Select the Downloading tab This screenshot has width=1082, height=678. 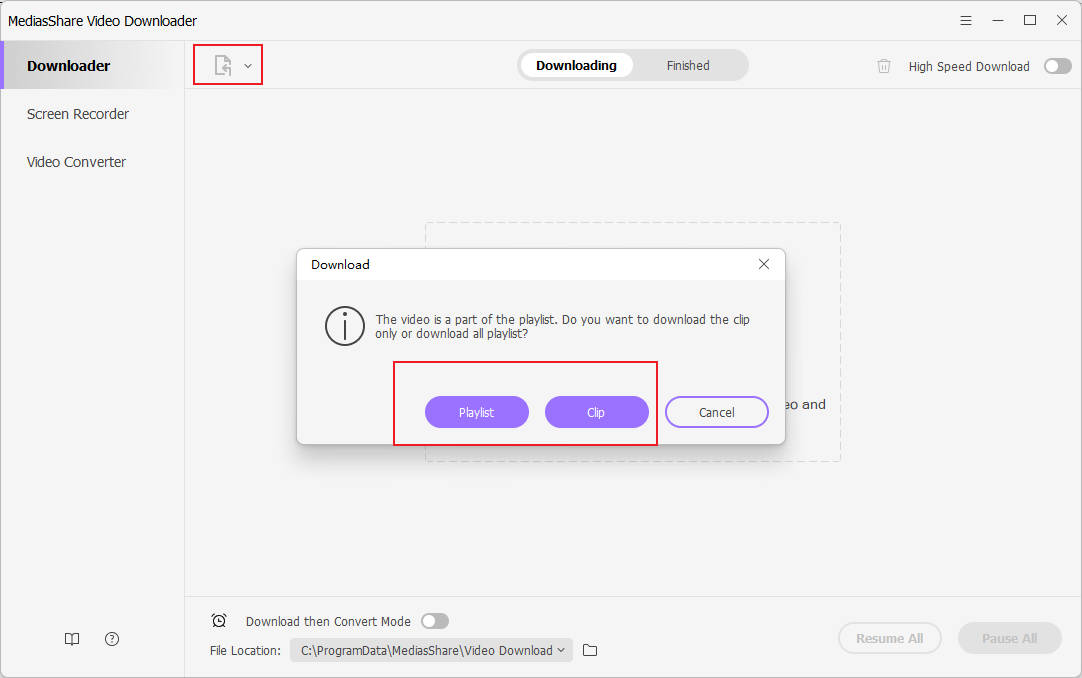[x=576, y=66]
